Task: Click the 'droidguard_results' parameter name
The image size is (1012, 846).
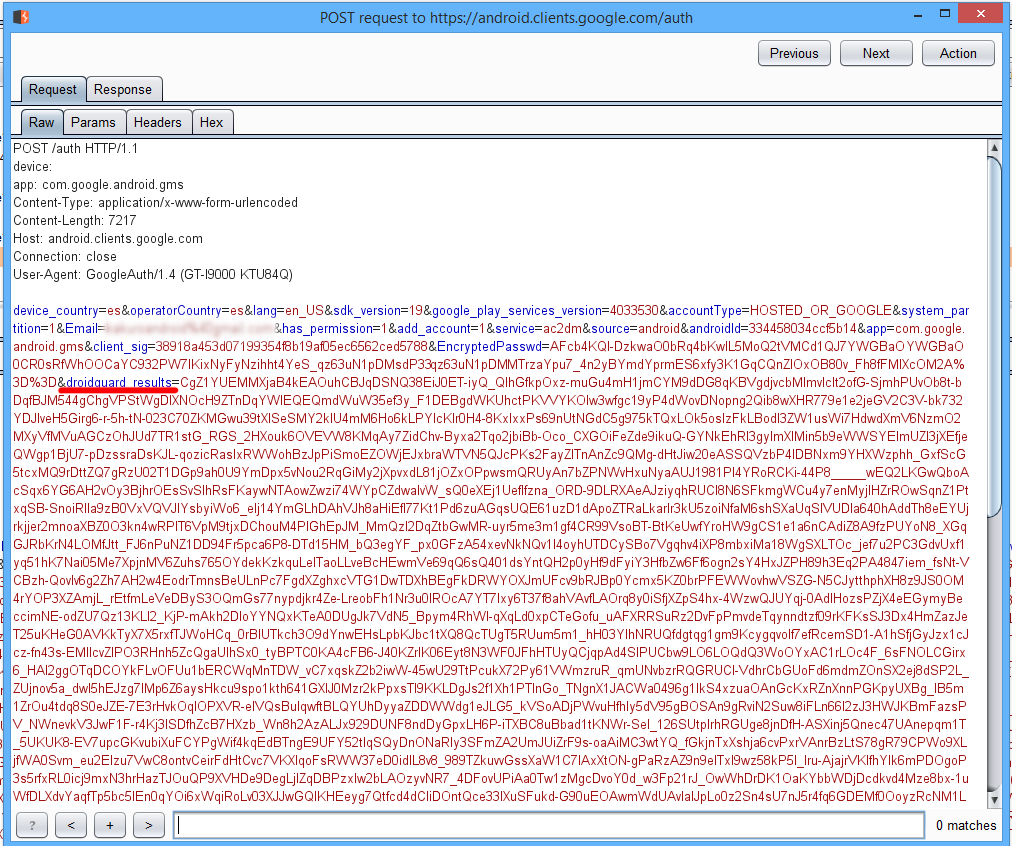Action: (x=119, y=383)
